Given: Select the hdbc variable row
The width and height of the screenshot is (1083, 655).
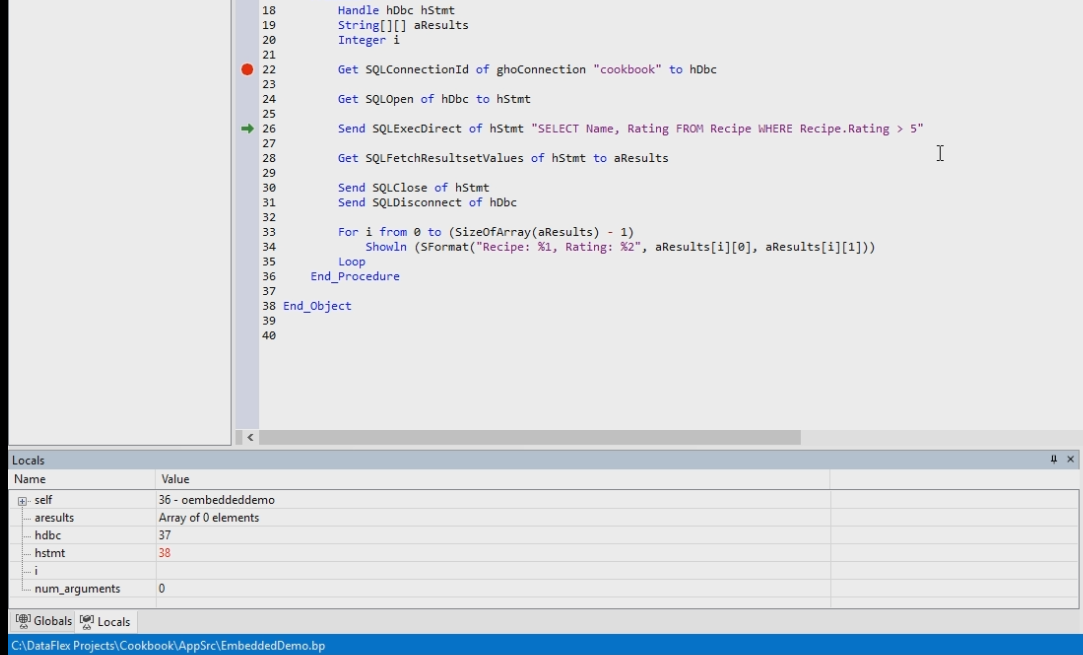Looking at the screenshot, I should 47,536.
